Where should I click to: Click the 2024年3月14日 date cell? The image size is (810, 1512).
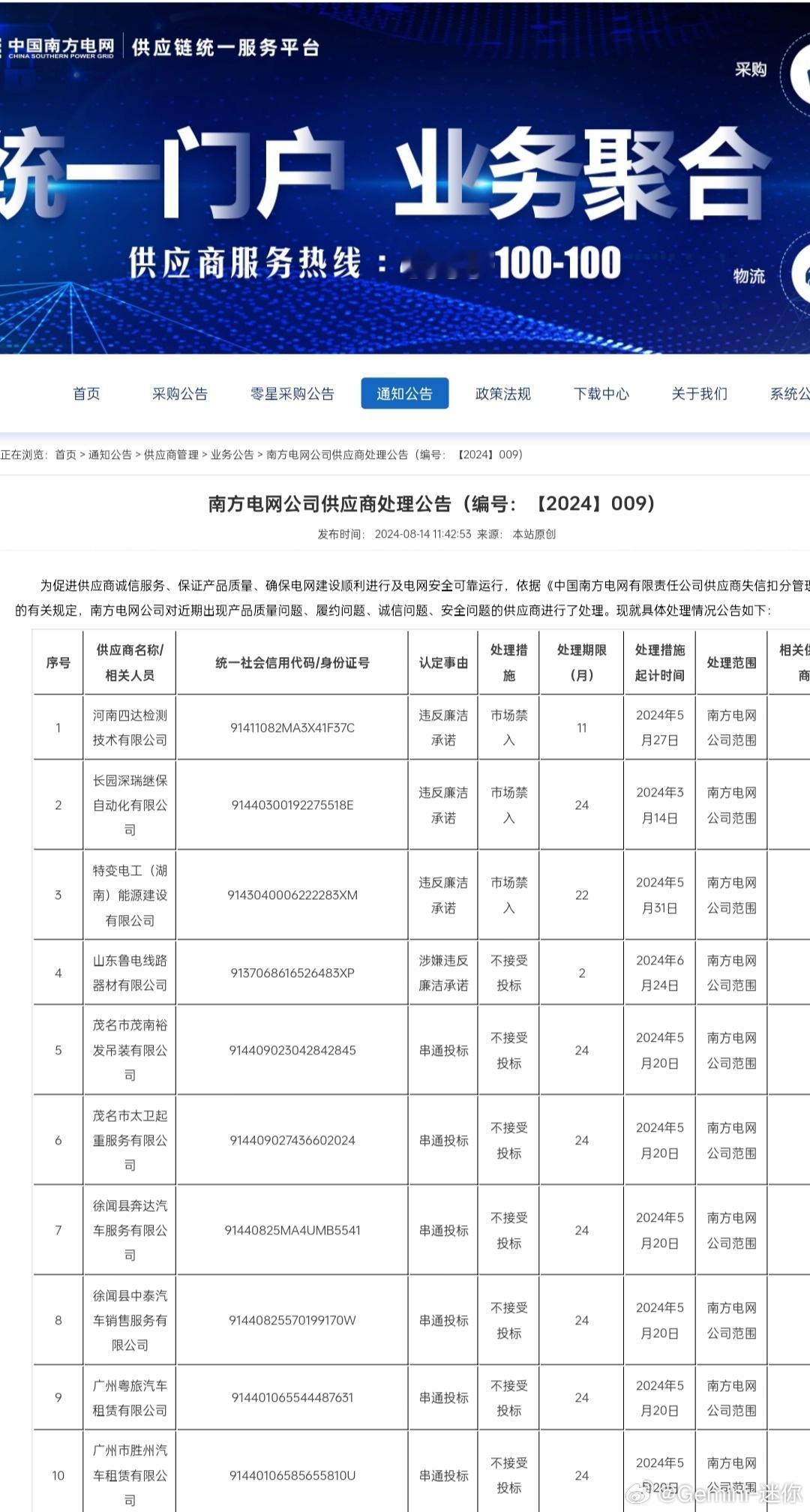click(x=660, y=805)
